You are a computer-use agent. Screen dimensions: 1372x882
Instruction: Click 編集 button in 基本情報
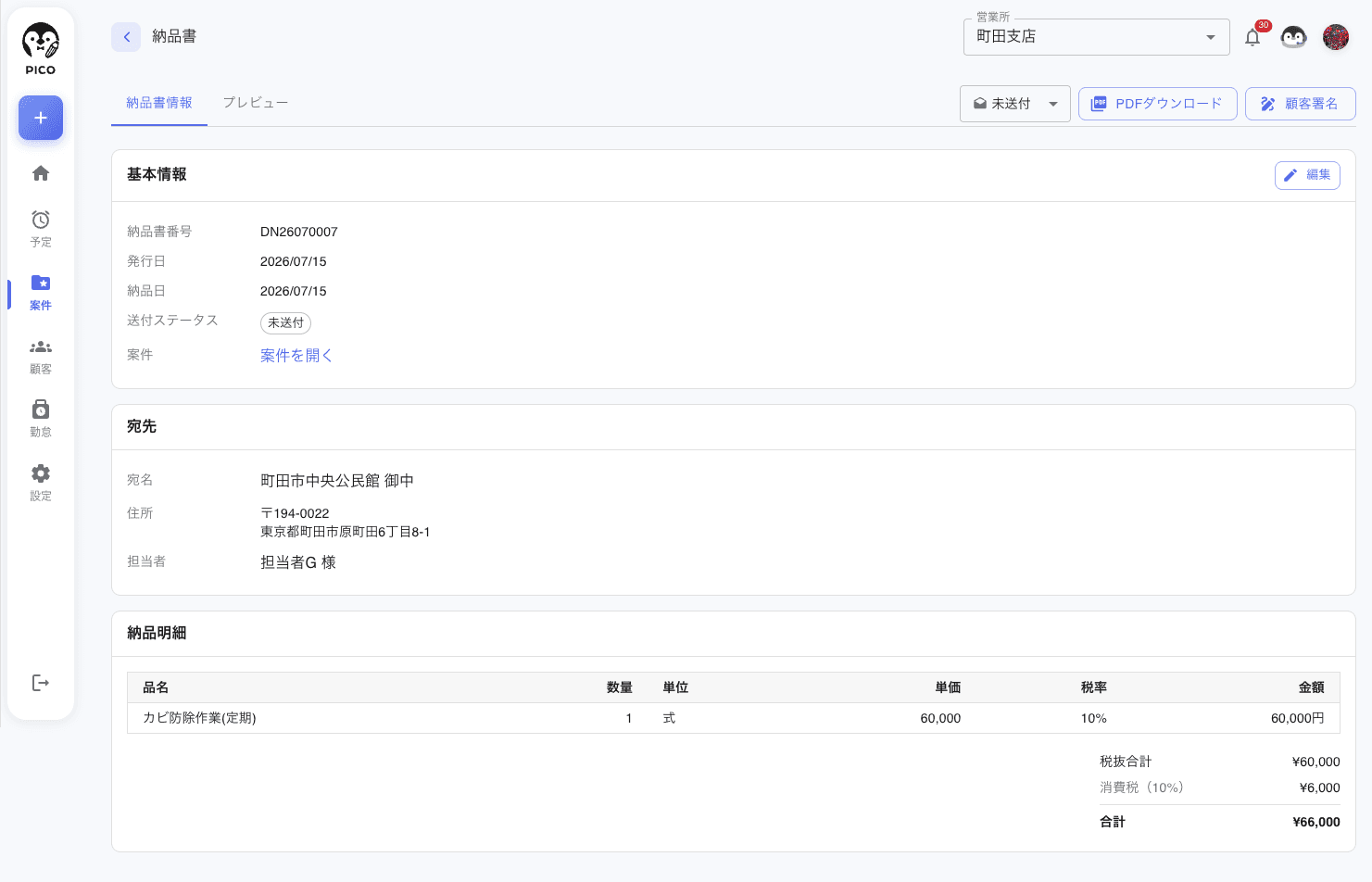tap(1307, 175)
